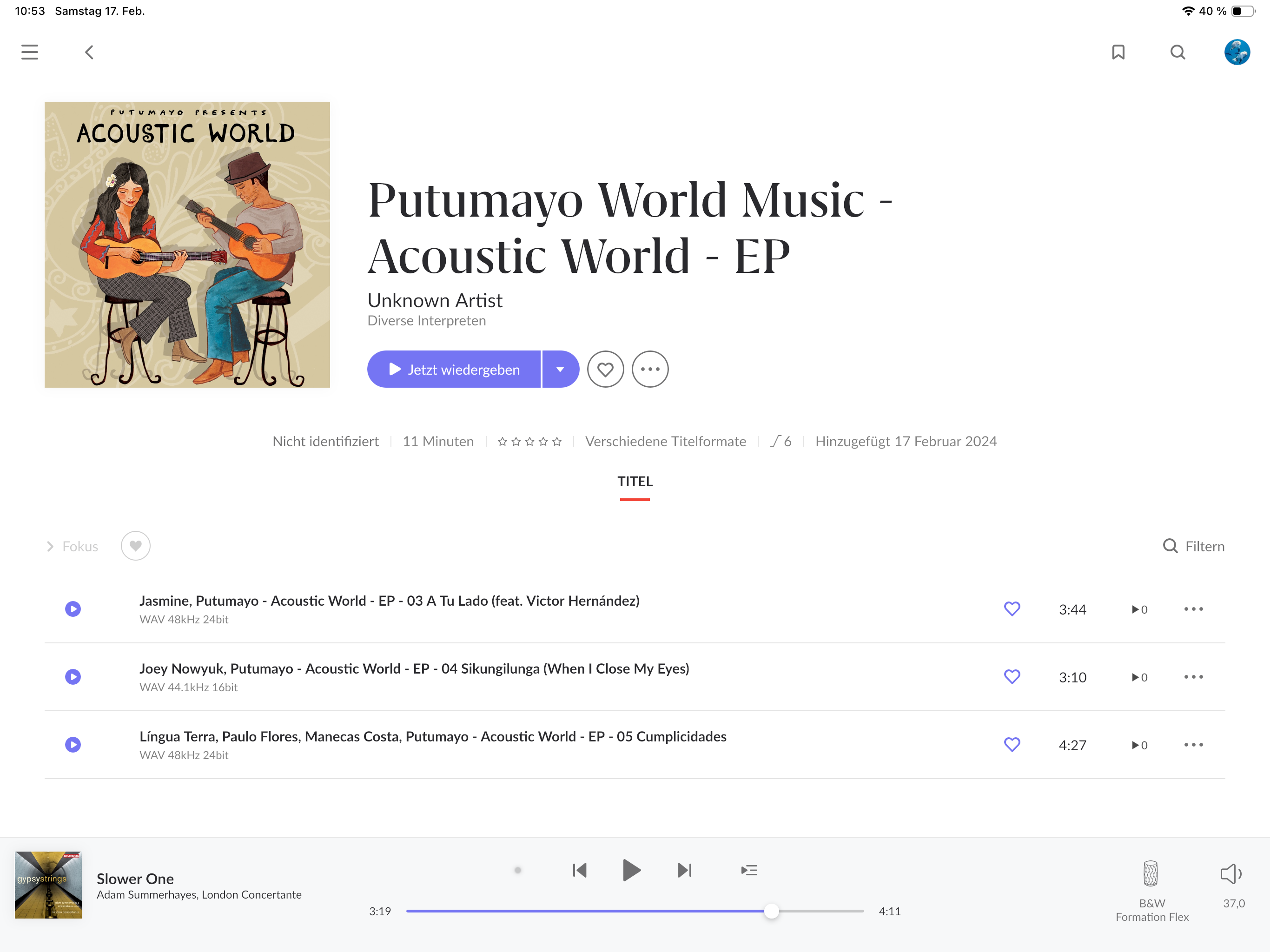Click play count of Sikungilunga

point(1140,677)
